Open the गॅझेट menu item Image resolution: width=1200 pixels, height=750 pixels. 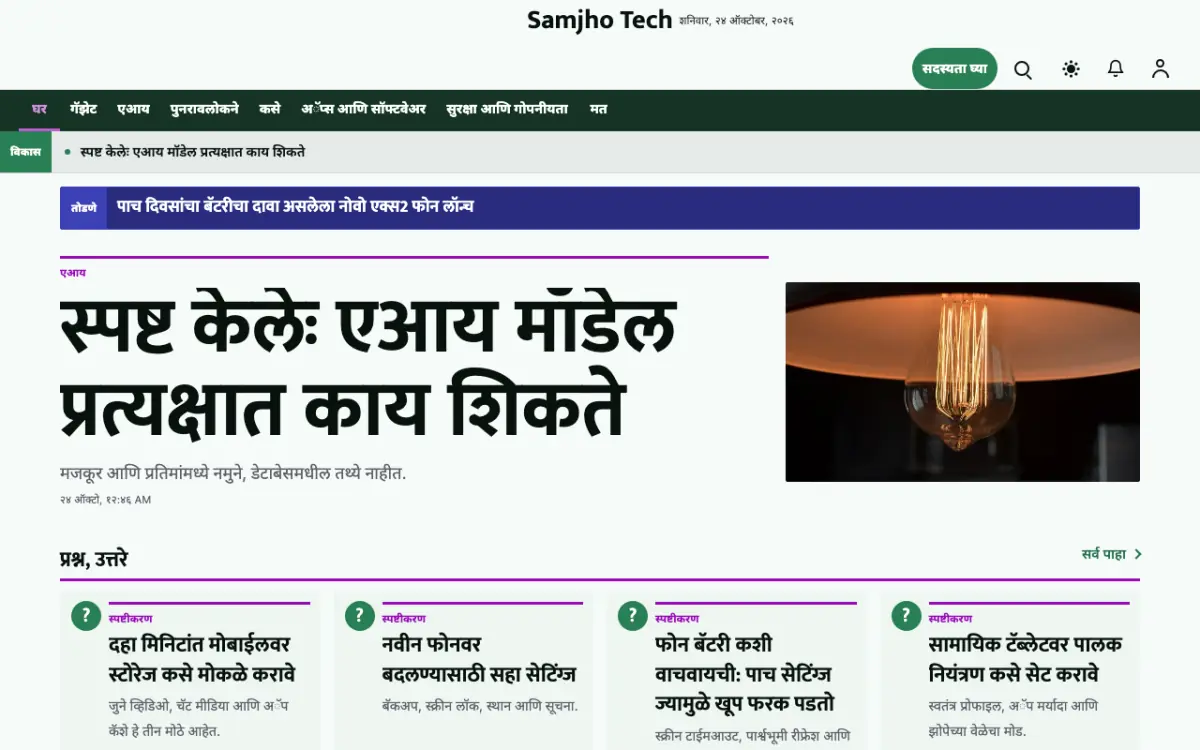[83, 109]
